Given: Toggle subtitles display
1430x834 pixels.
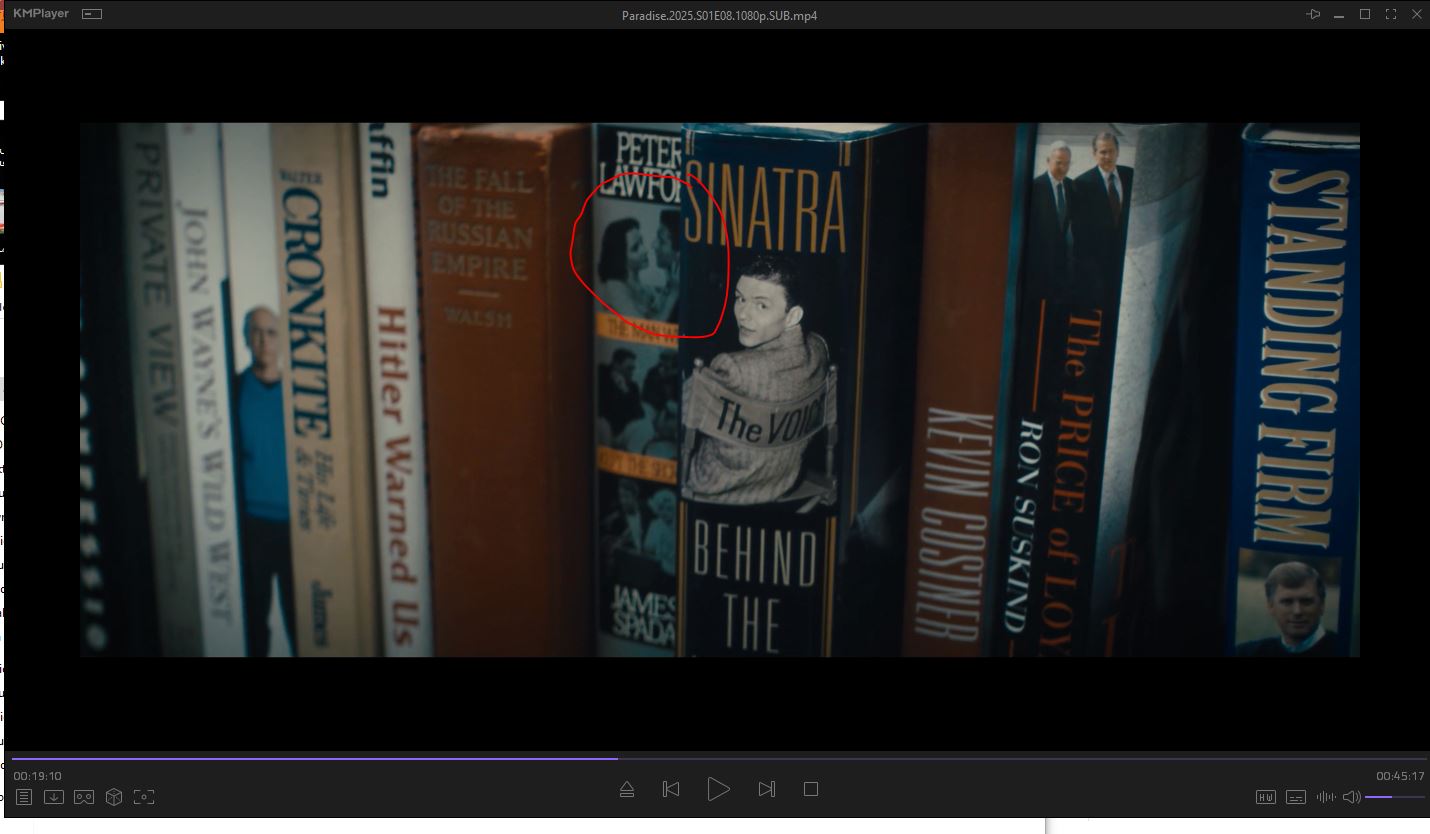Looking at the screenshot, I should point(1296,797).
